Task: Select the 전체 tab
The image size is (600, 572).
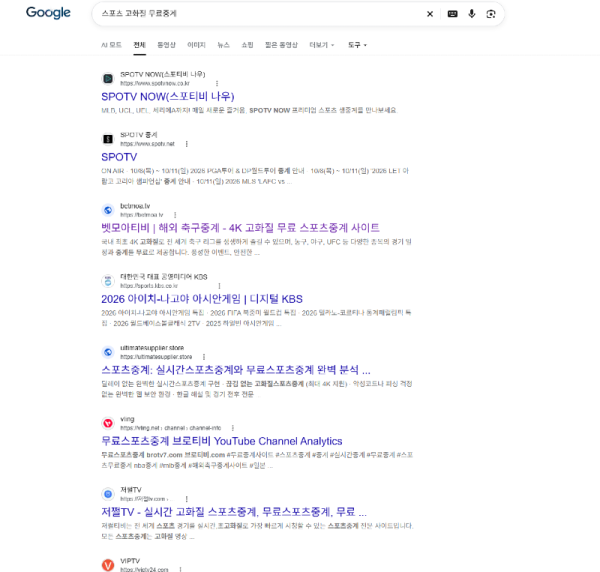Action: pyautogui.click(x=139, y=45)
